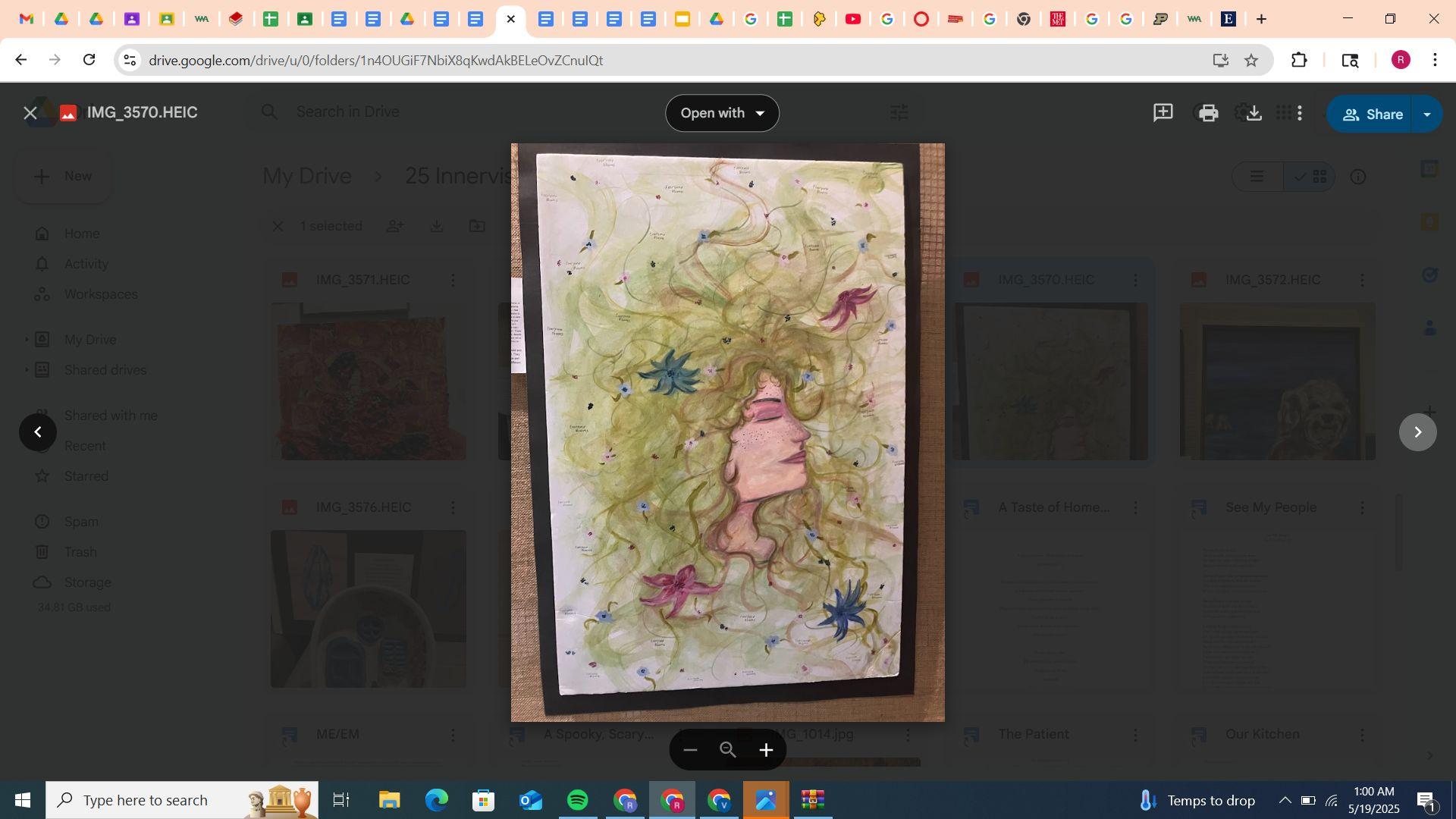
Task: Open the 'Open with' dropdown
Action: 722,113
